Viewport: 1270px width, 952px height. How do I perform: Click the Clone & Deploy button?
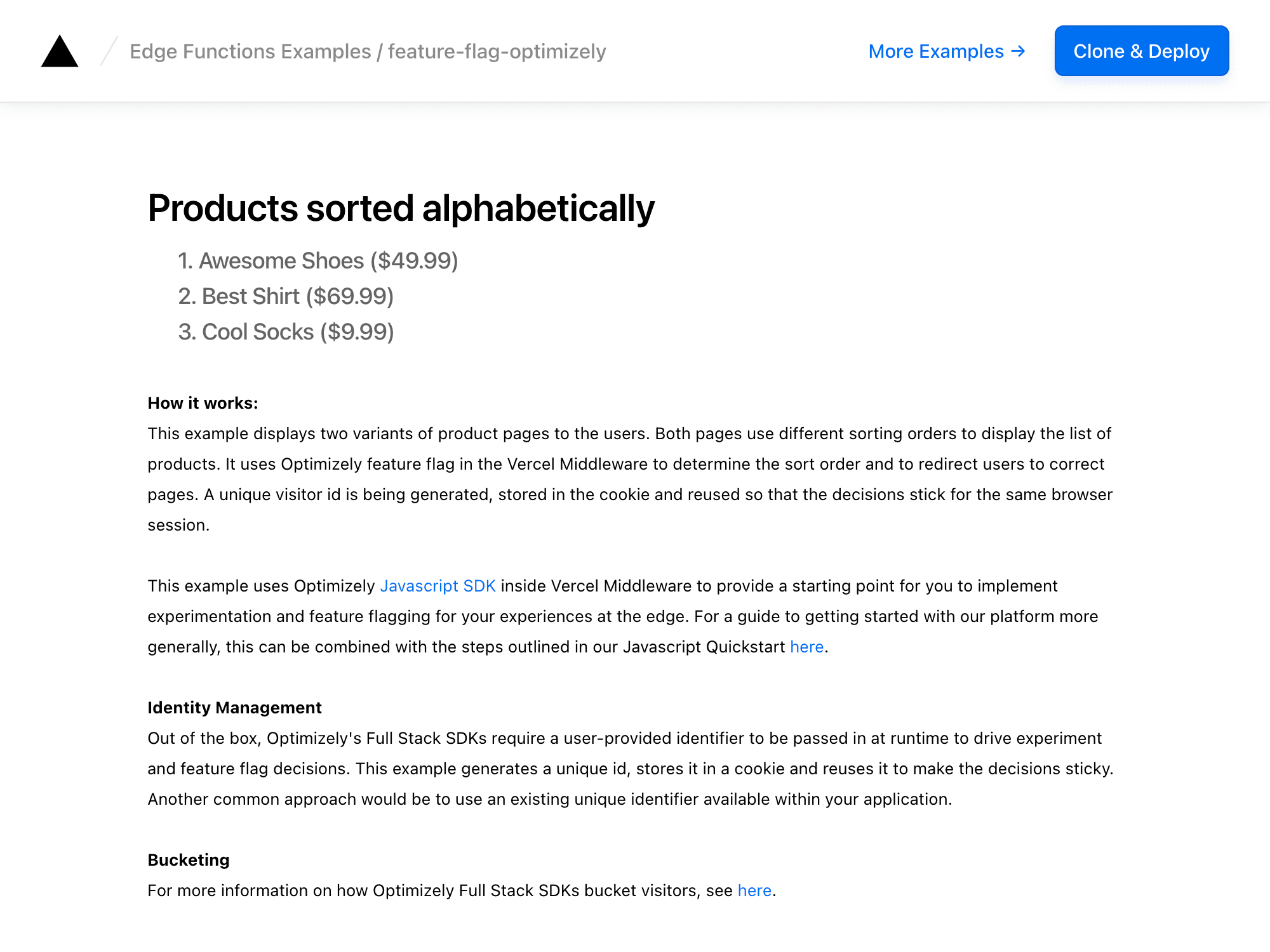[1141, 51]
